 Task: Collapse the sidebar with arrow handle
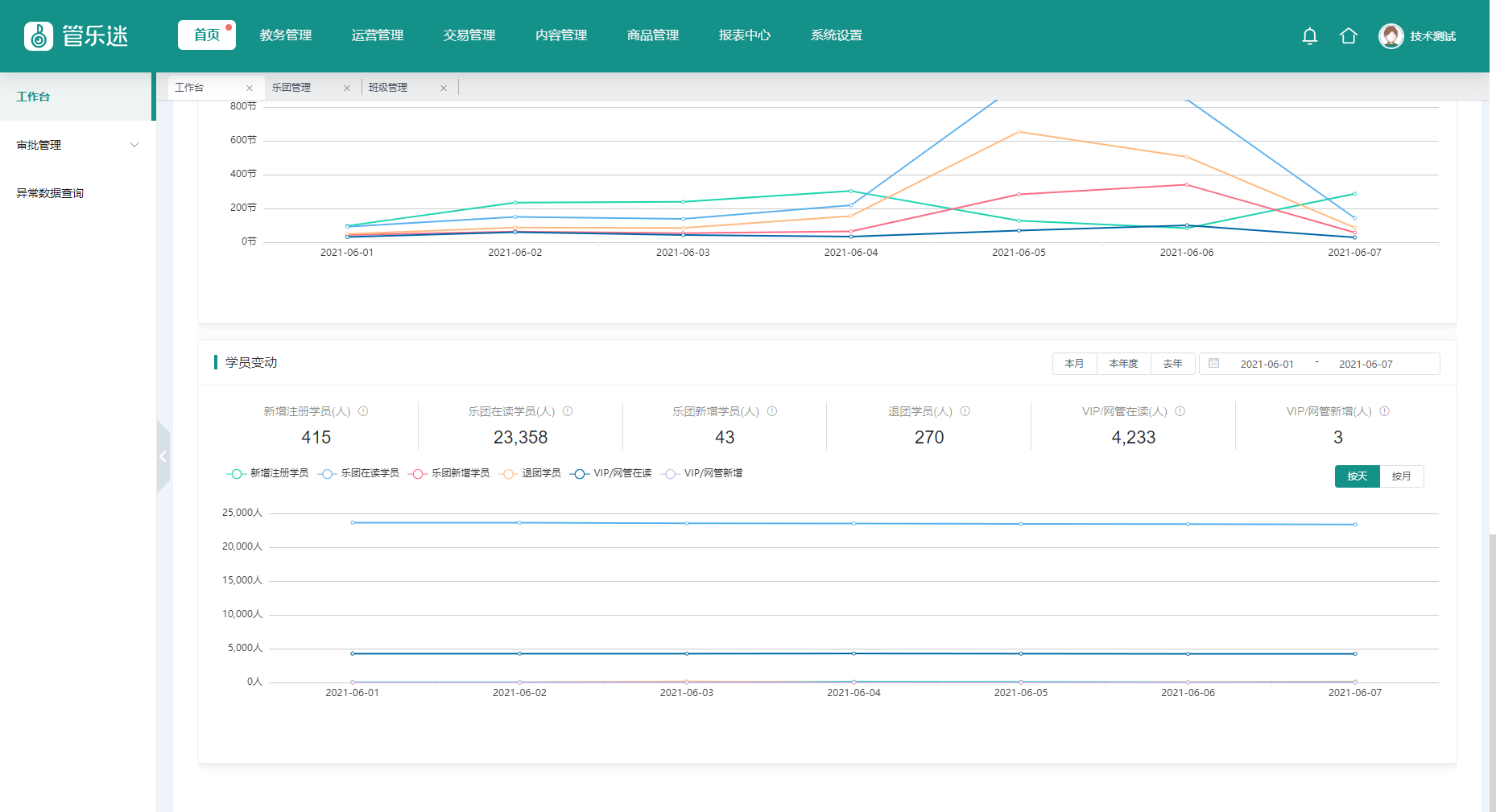[163, 456]
